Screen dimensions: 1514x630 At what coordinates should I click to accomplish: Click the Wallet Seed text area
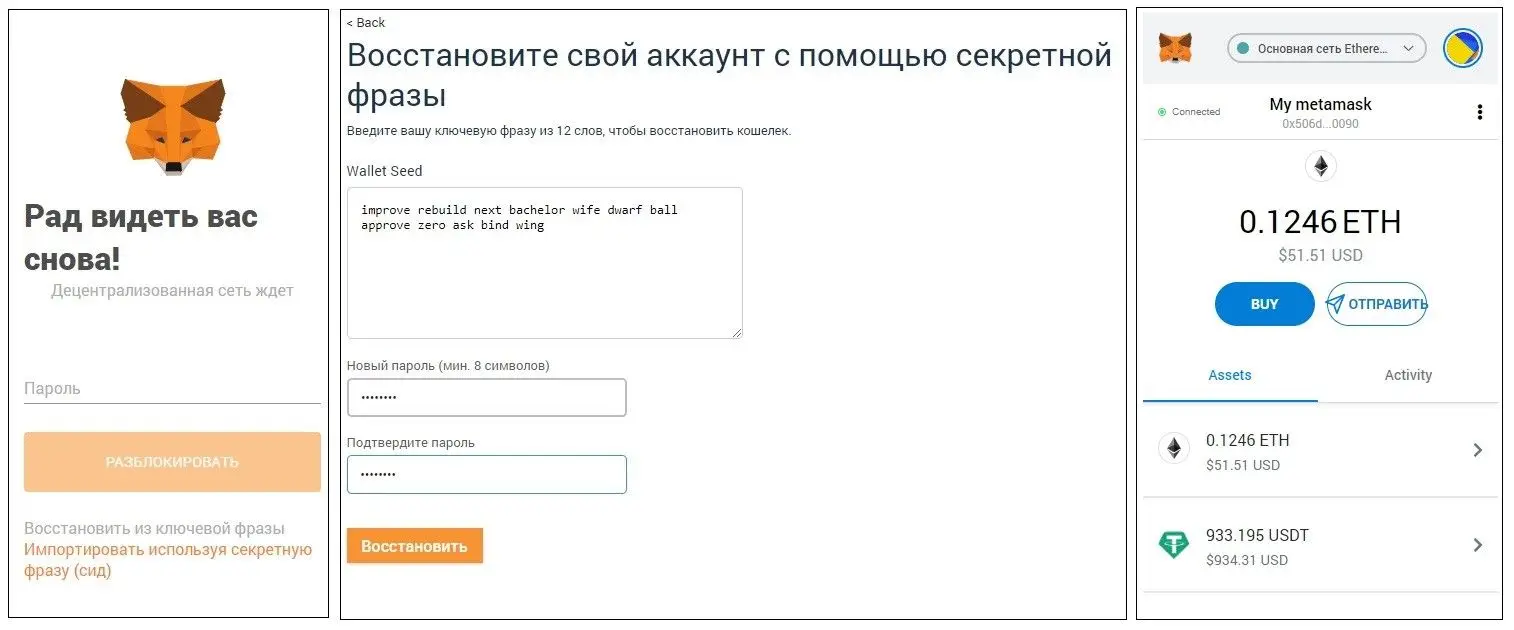point(545,263)
